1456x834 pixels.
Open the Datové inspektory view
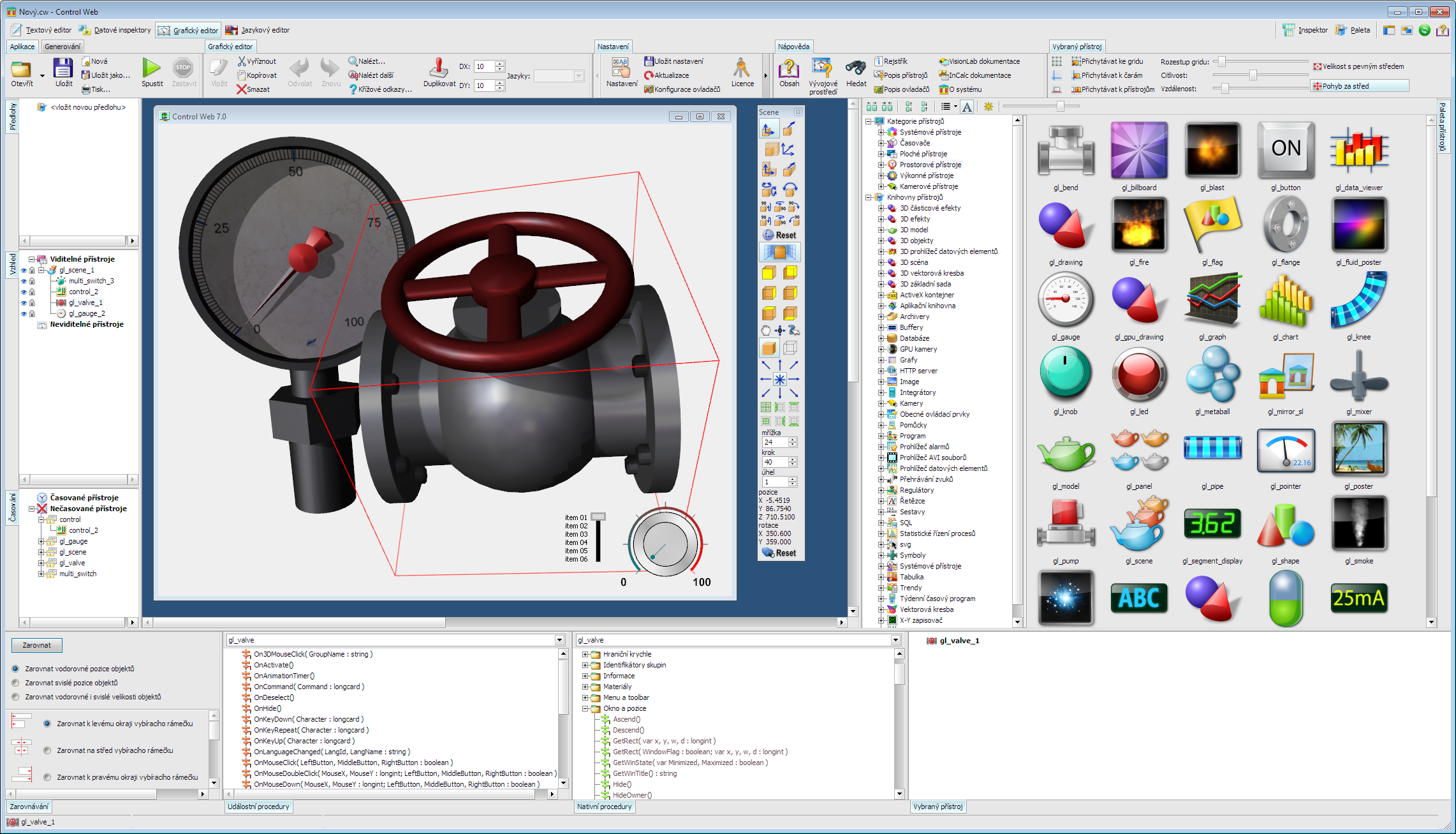115,30
